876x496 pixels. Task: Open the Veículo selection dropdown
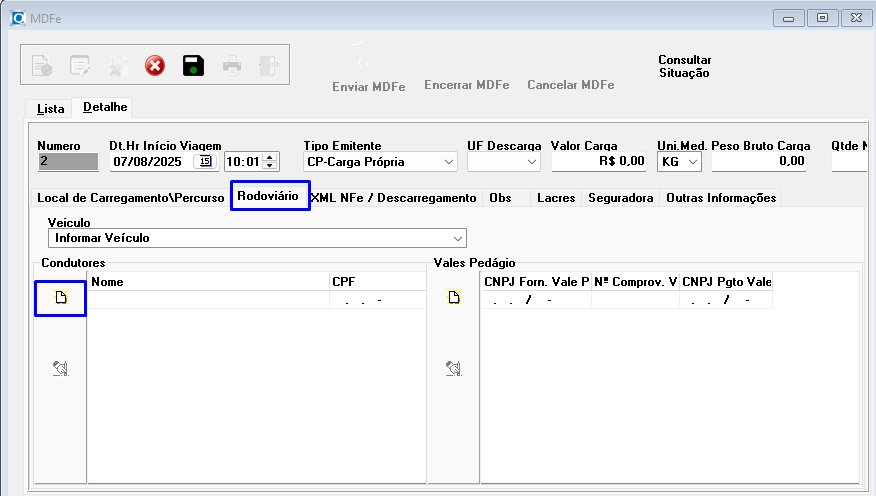pos(458,238)
